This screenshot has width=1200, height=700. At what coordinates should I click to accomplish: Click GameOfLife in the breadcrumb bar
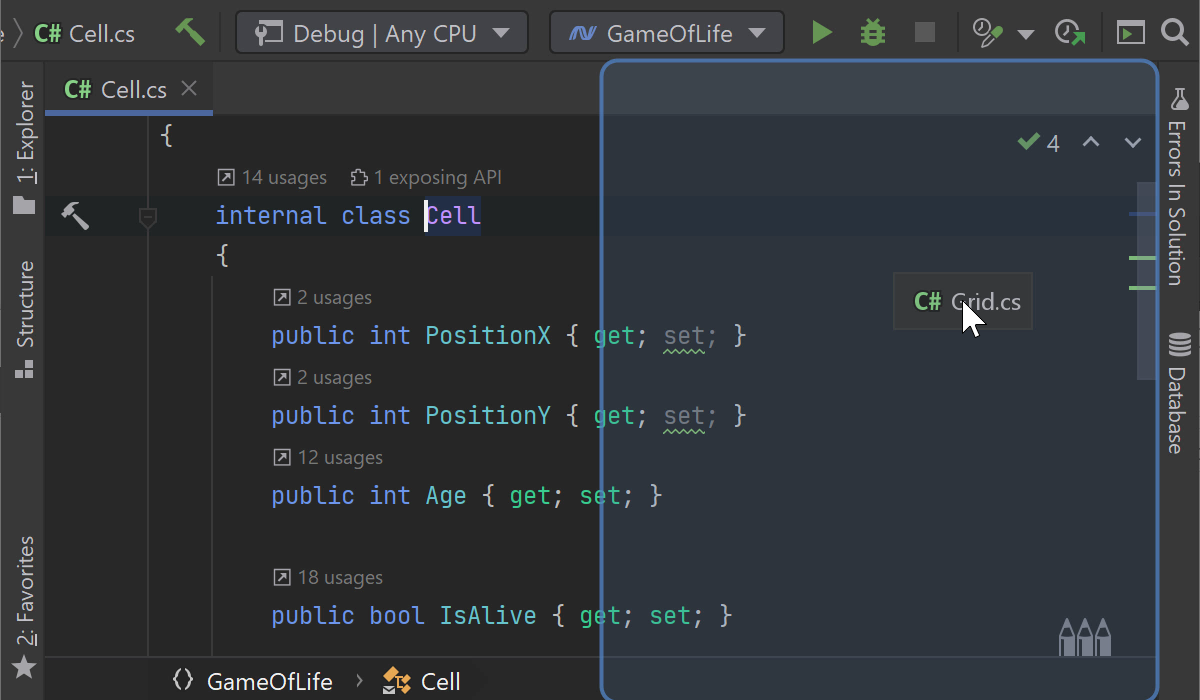[268, 681]
